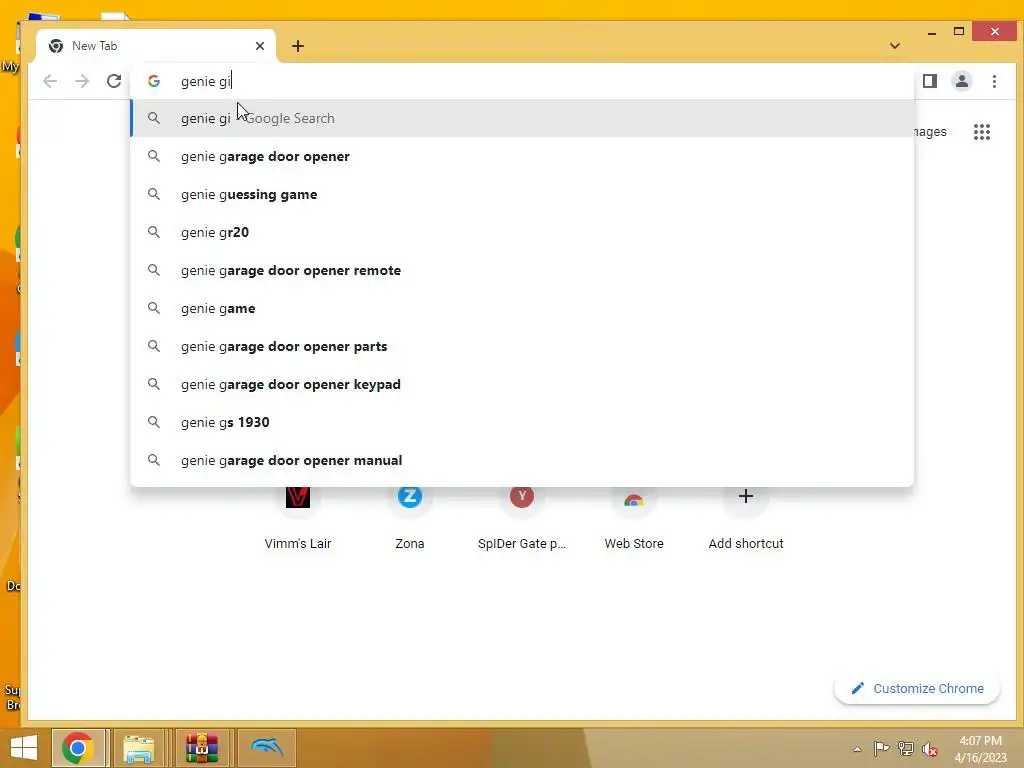Choose 'genie game' suggestion

pyautogui.click(x=522, y=308)
